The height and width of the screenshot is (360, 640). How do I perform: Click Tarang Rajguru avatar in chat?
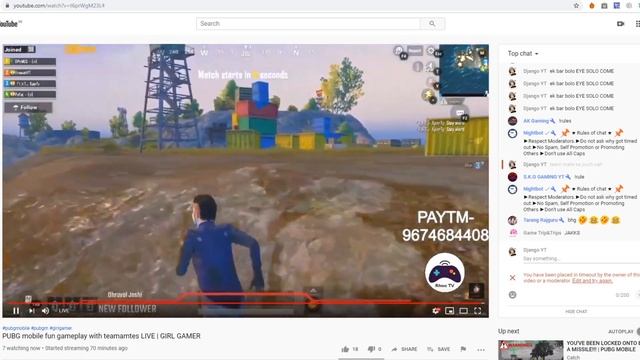click(512, 220)
